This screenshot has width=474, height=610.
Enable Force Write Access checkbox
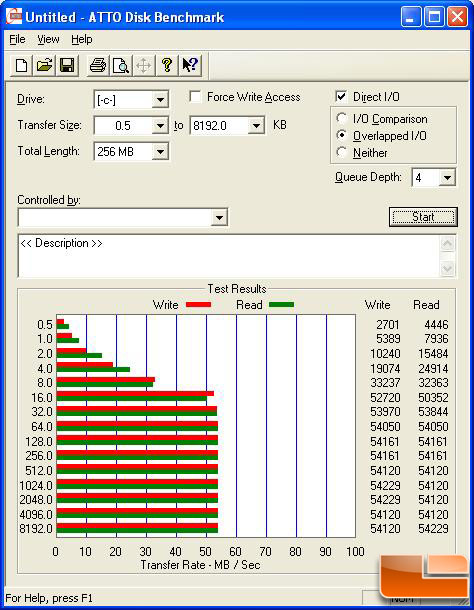click(x=195, y=96)
